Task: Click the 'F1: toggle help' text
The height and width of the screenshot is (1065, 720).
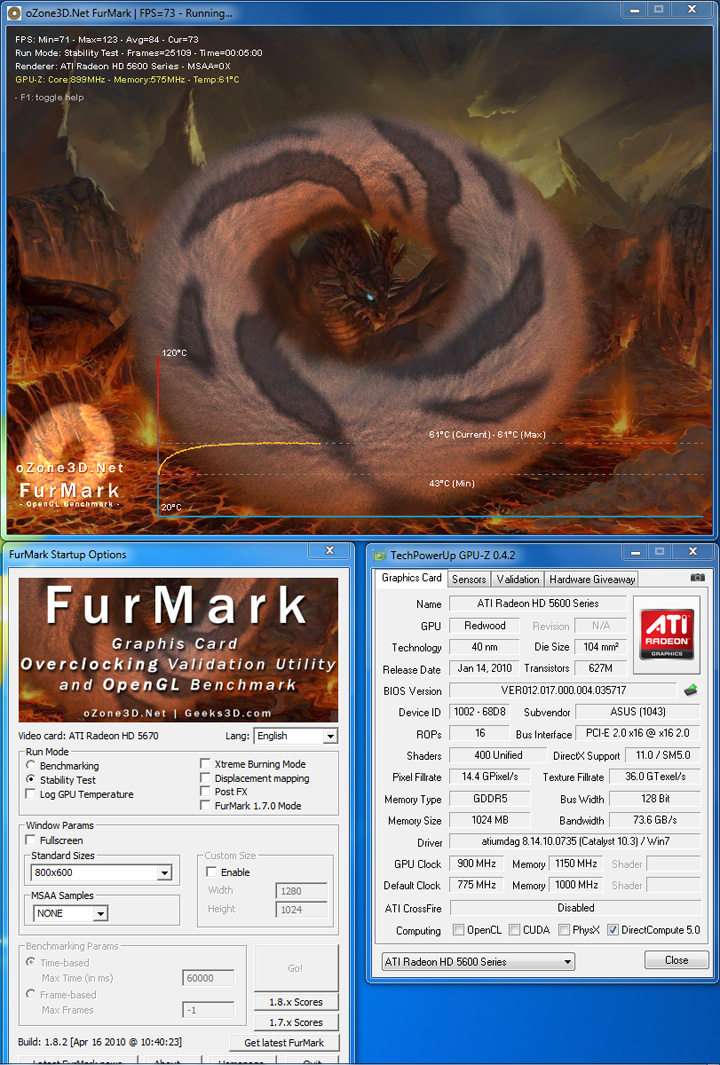Action: [x=50, y=97]
